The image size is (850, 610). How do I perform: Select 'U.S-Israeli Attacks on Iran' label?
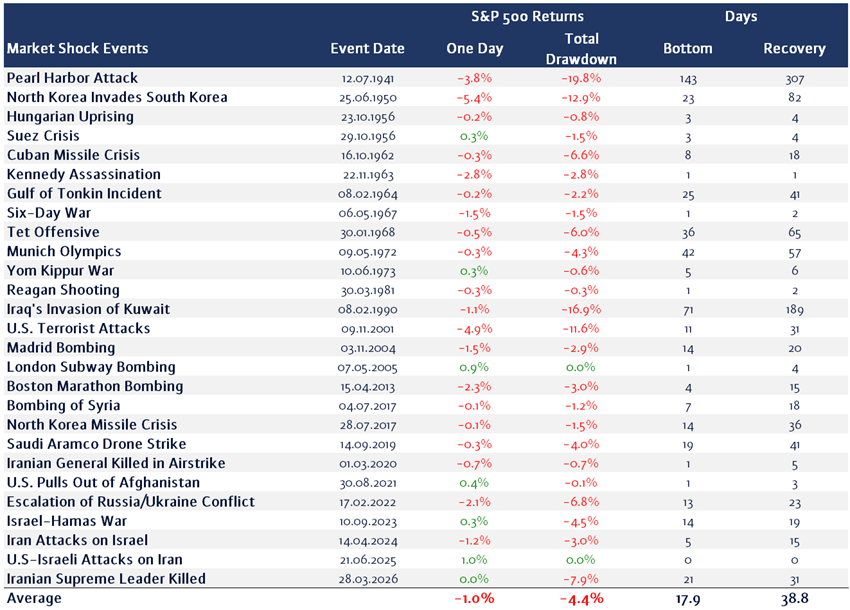point(94,560)
